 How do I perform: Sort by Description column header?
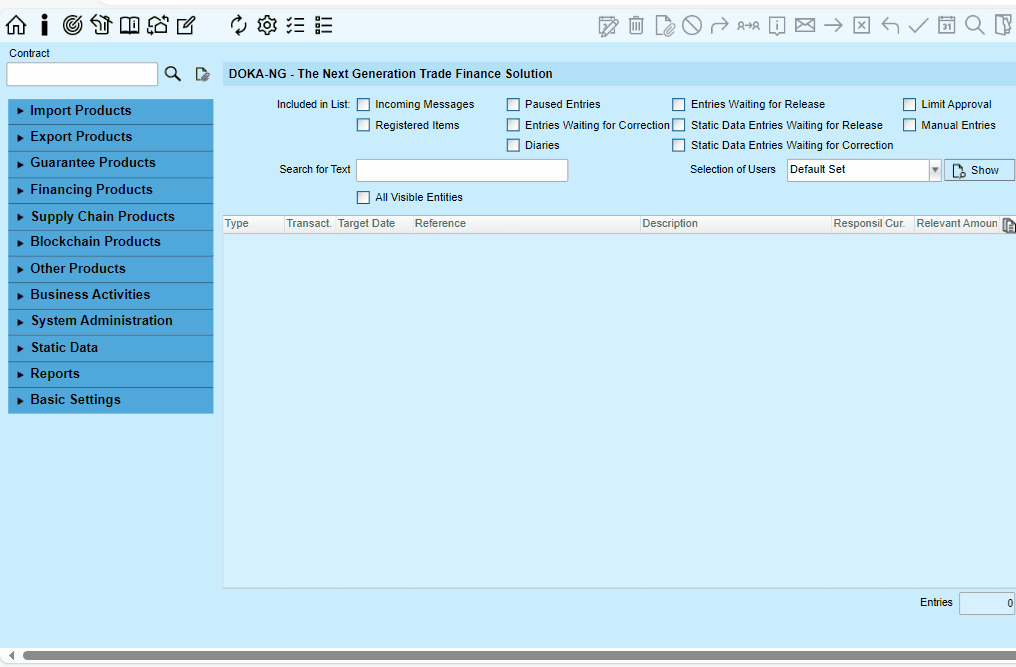coord(735,224)
